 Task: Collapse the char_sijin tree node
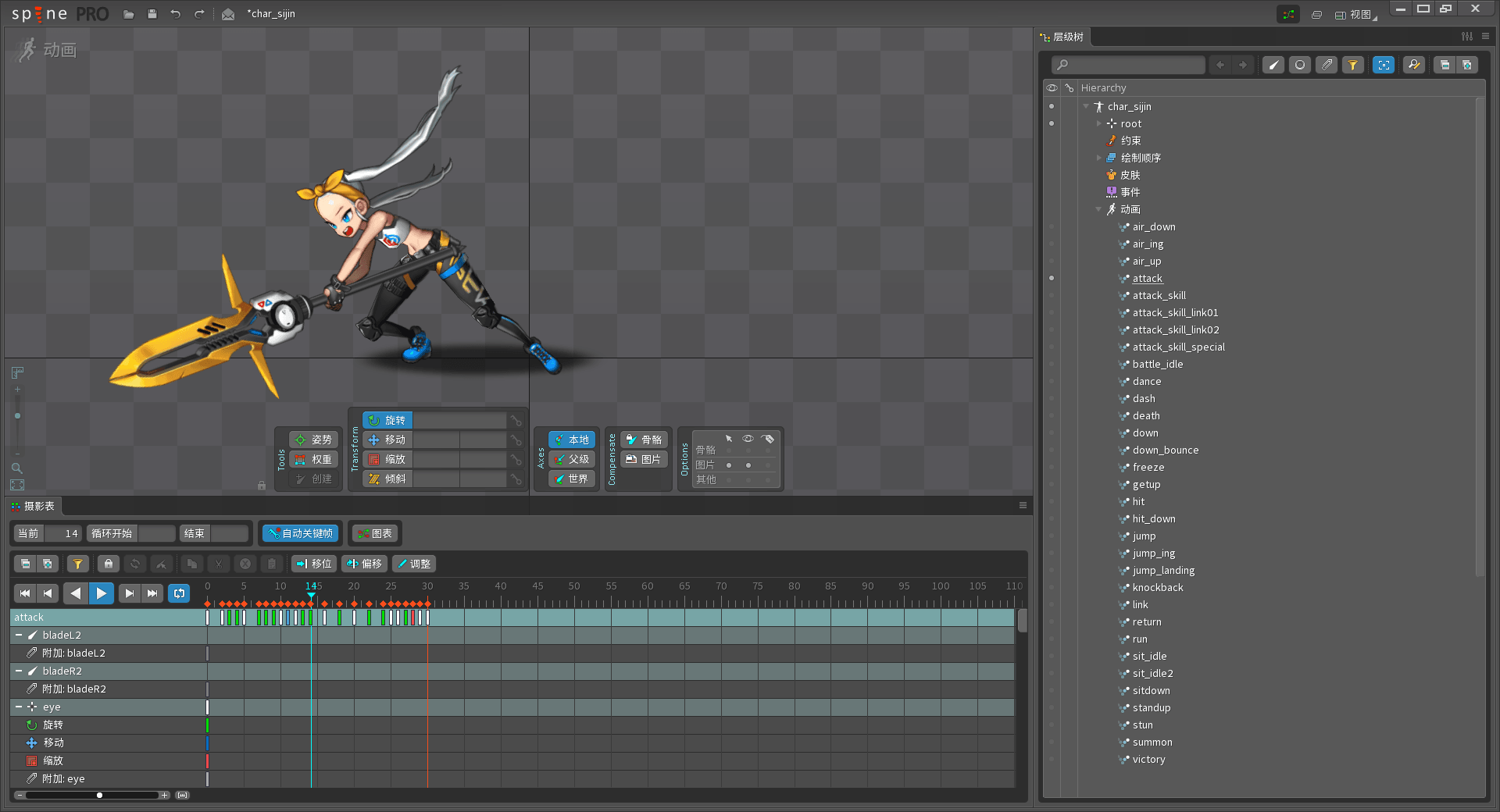point(1086,106)
